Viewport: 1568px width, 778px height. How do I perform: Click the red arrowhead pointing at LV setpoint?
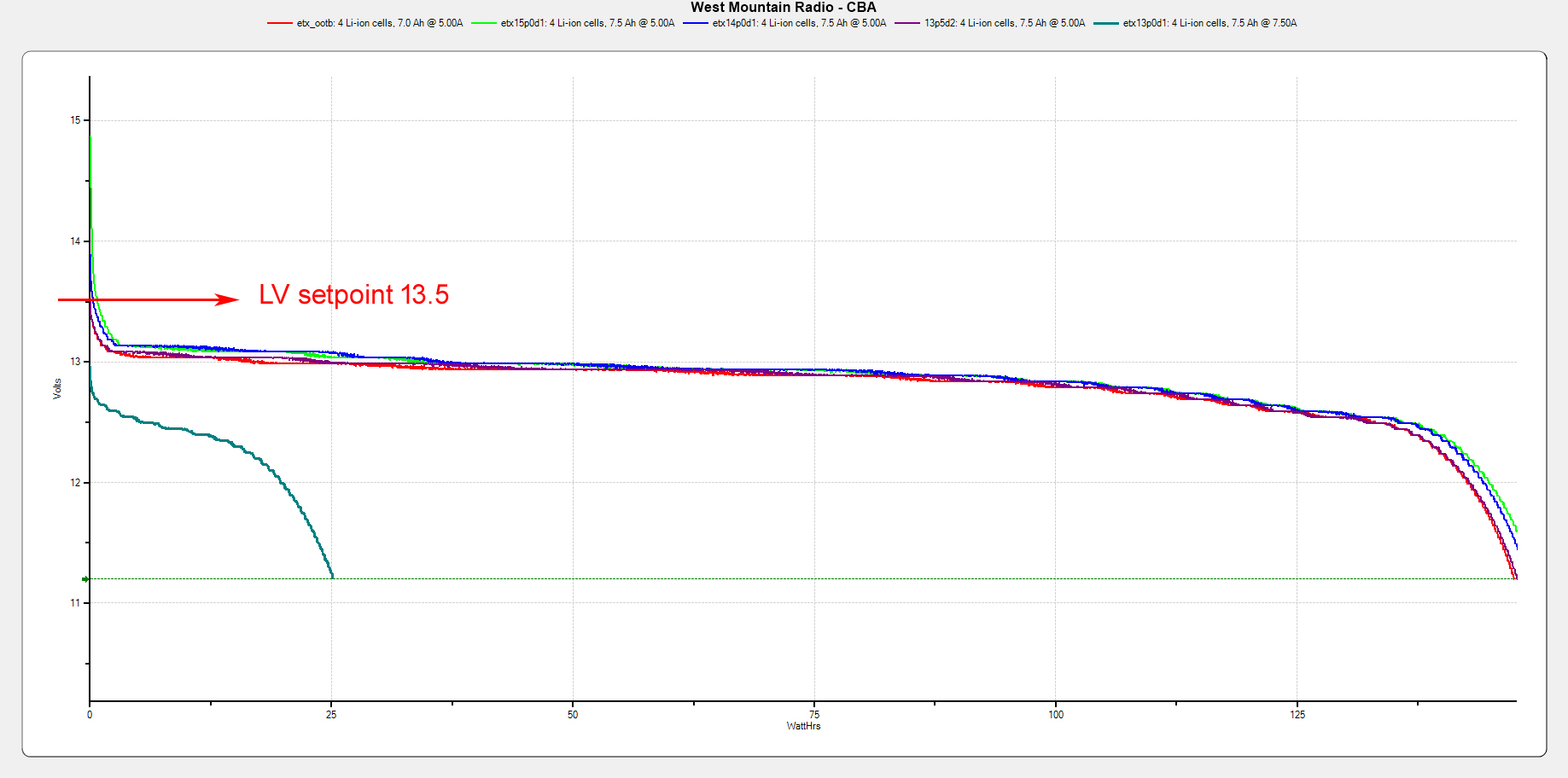(227, 299)
